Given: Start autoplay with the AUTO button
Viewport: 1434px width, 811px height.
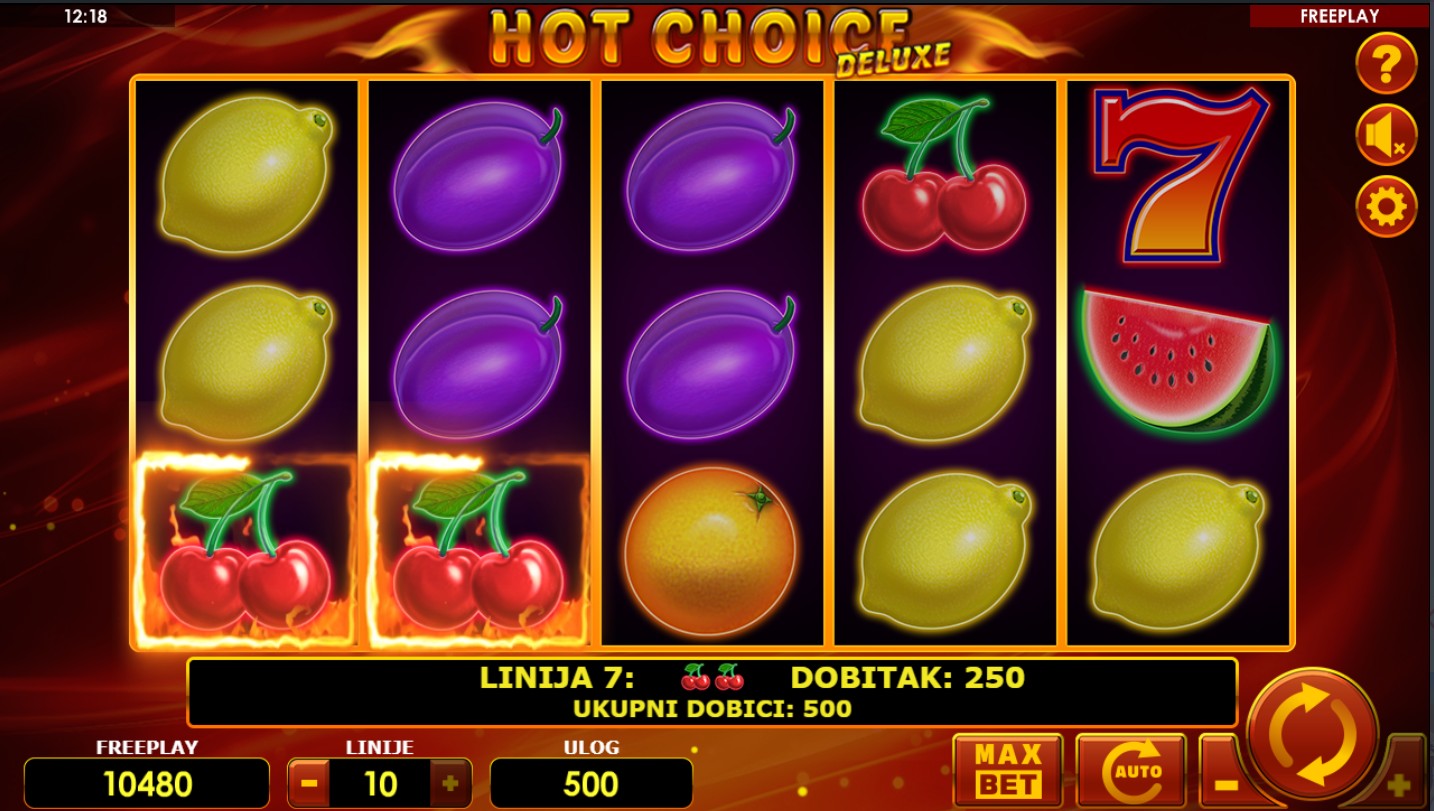Looking at the screenshot, I should [1131, 771].
